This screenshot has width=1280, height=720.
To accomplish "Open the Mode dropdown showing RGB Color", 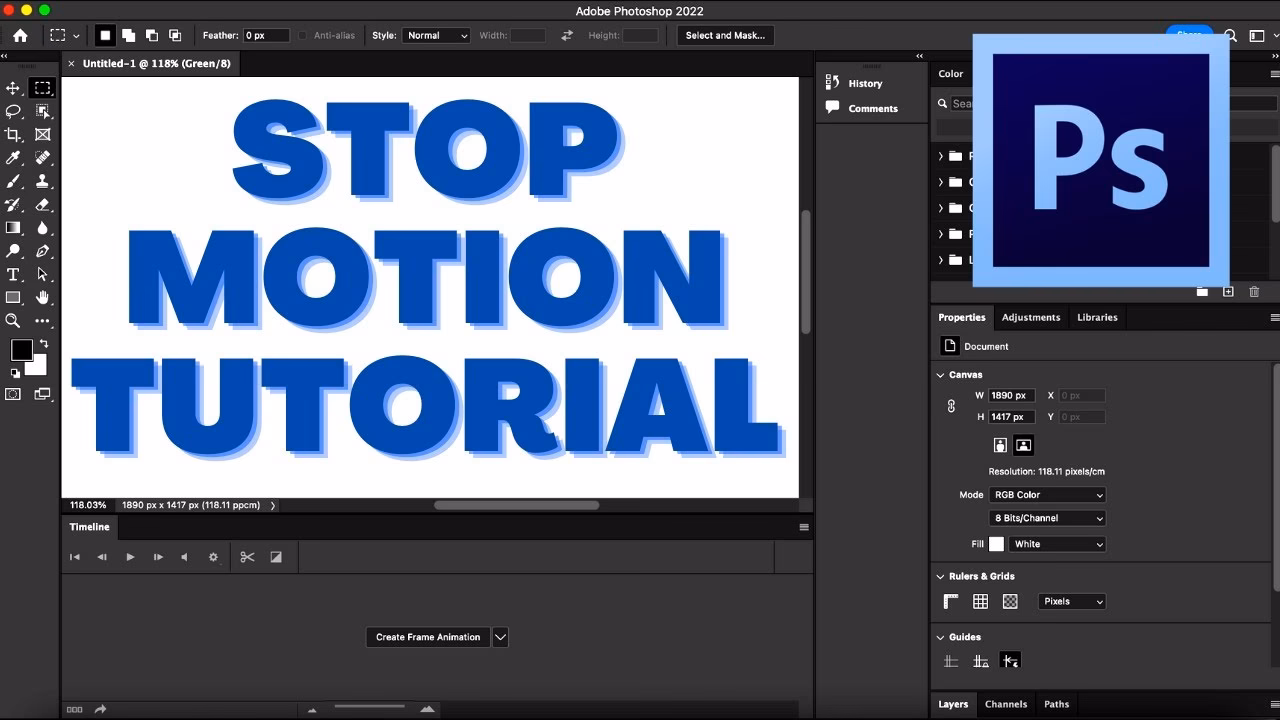I will (x=1047, y=494).
